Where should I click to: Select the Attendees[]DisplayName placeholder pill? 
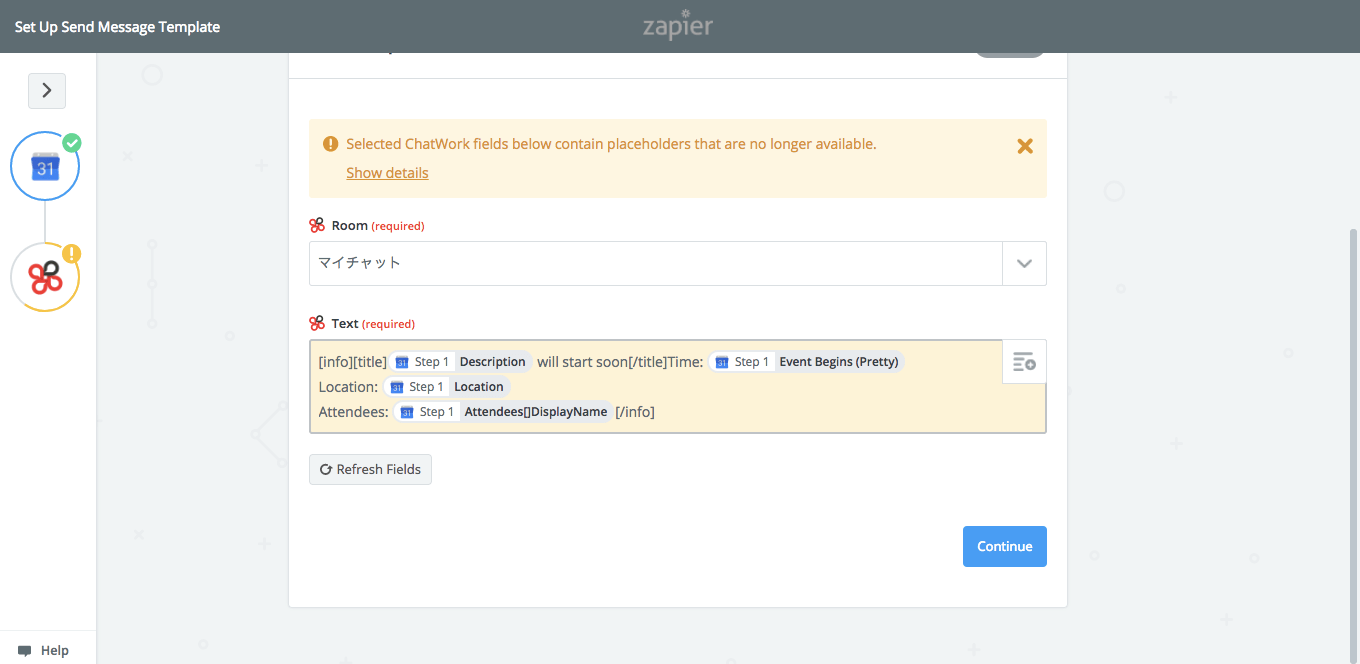[x=502, y=412]
